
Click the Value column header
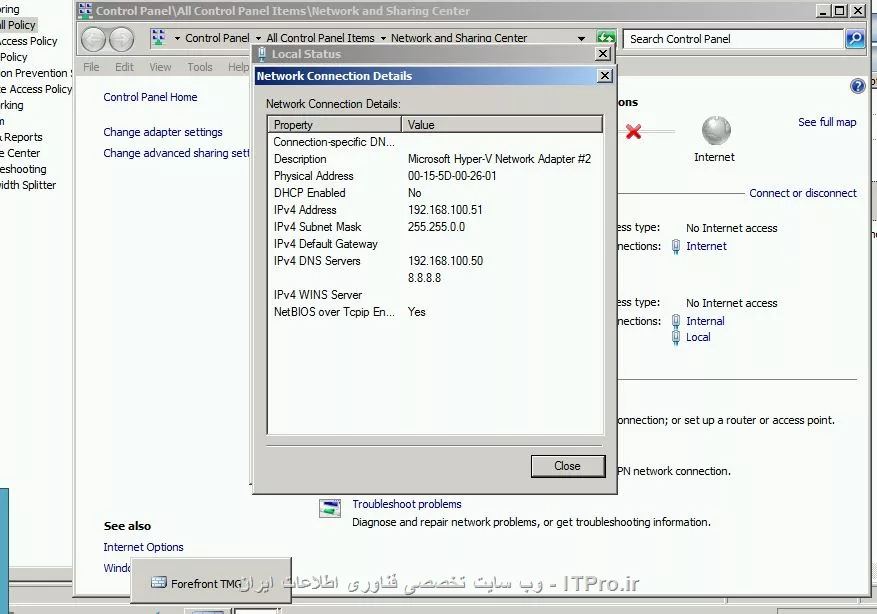pos(502,125)
